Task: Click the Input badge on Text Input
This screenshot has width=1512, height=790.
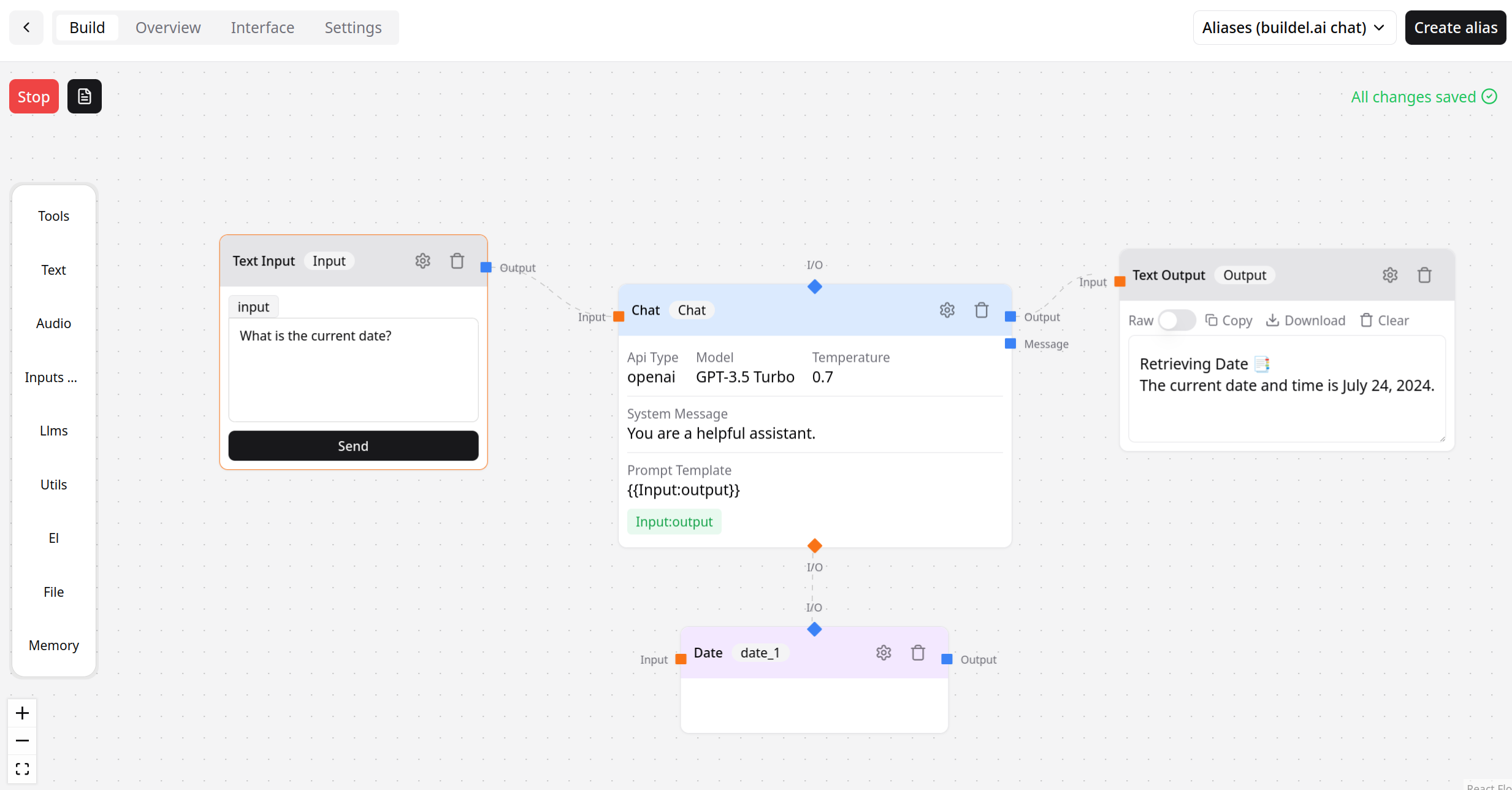Action: click(x=329, y=261)
